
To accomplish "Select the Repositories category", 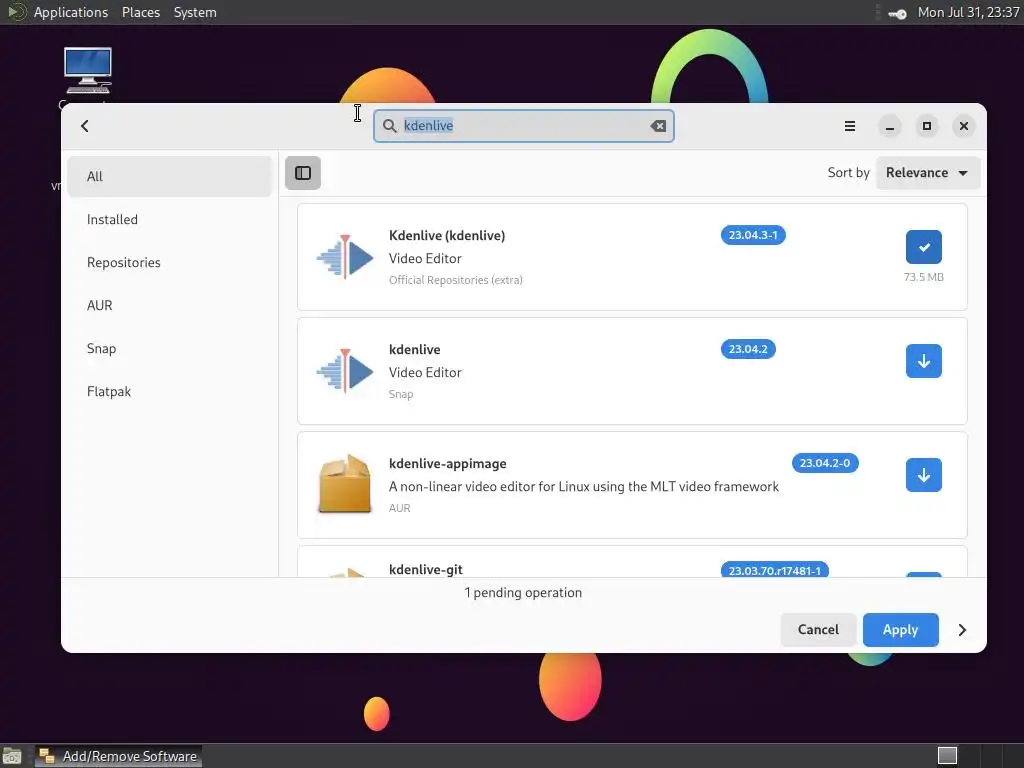I will tap(169, 263).
